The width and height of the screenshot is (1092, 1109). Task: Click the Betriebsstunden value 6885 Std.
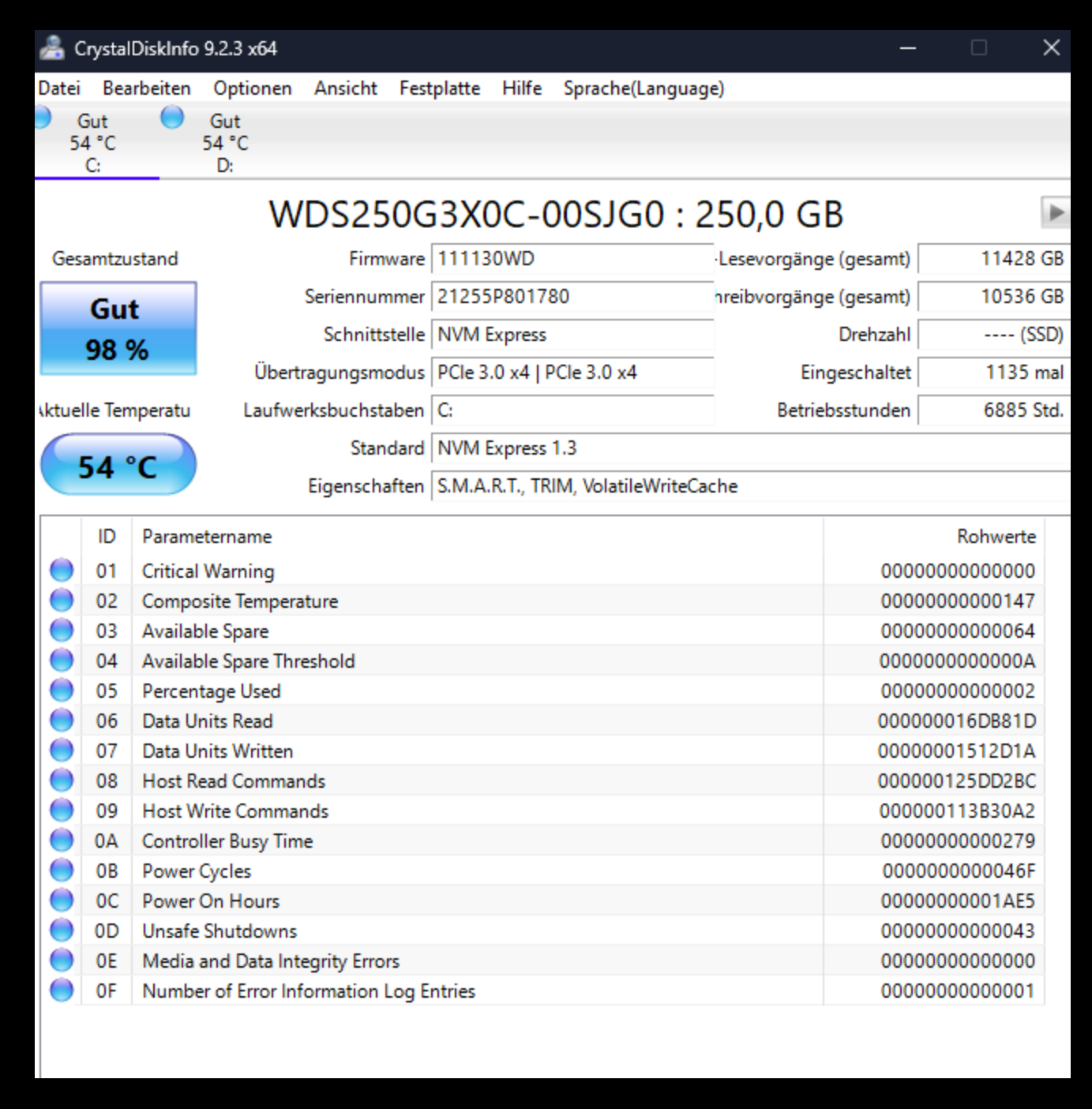994,410
